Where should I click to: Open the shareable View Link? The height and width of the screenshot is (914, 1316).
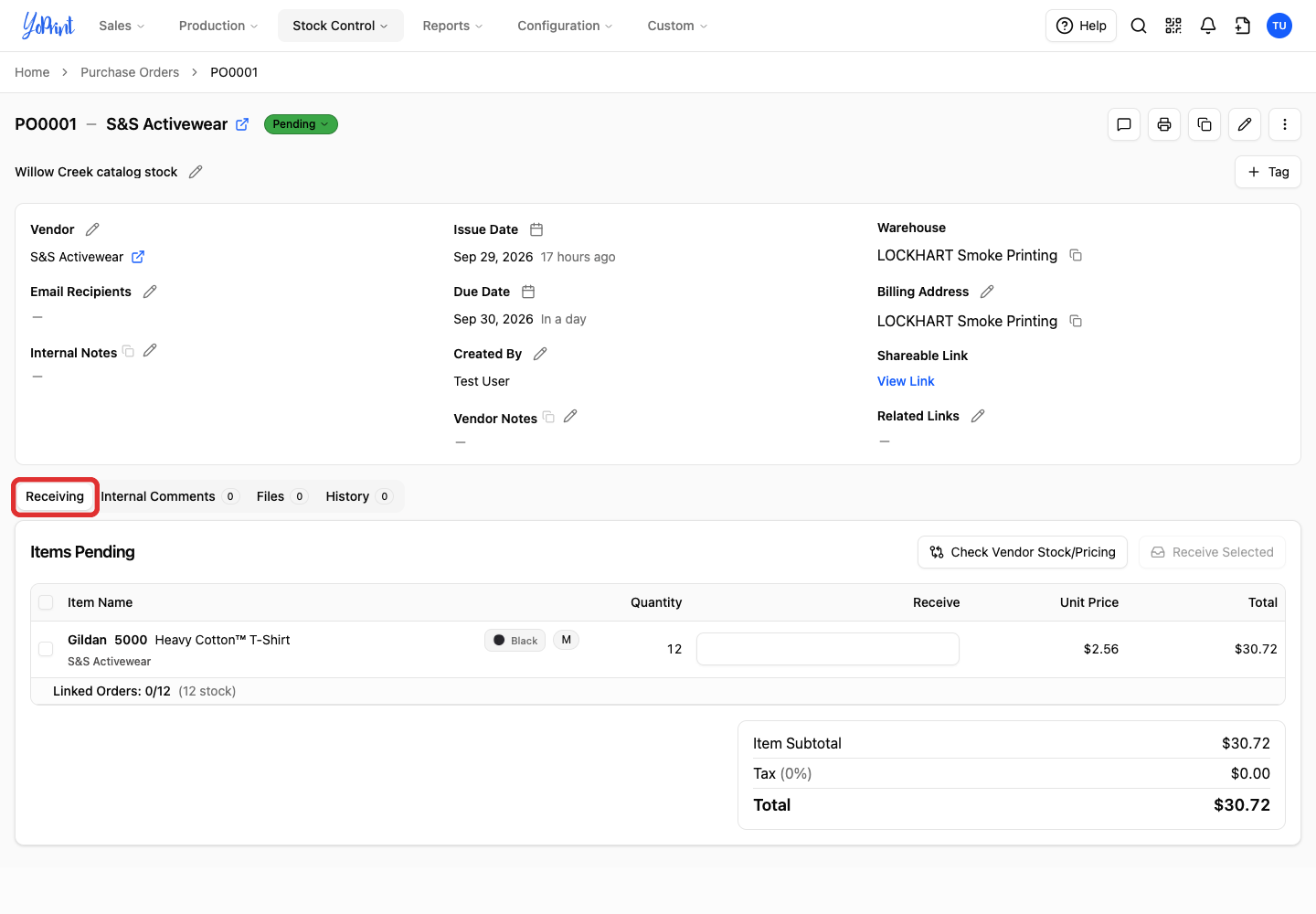click(x=906, y=381)
